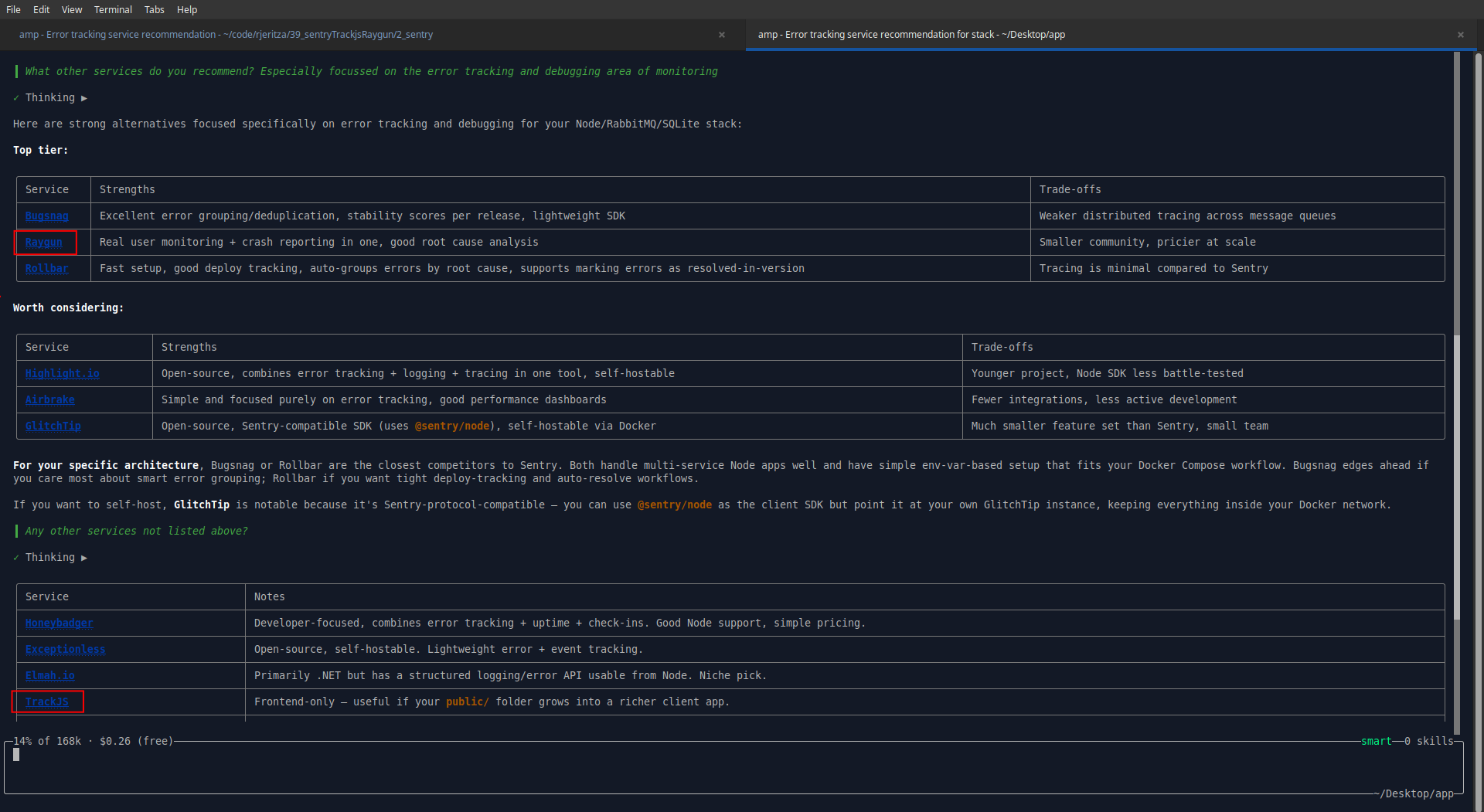Open the Tabs menu
This screenshot has height=812, width=1484.
[154, 9]
